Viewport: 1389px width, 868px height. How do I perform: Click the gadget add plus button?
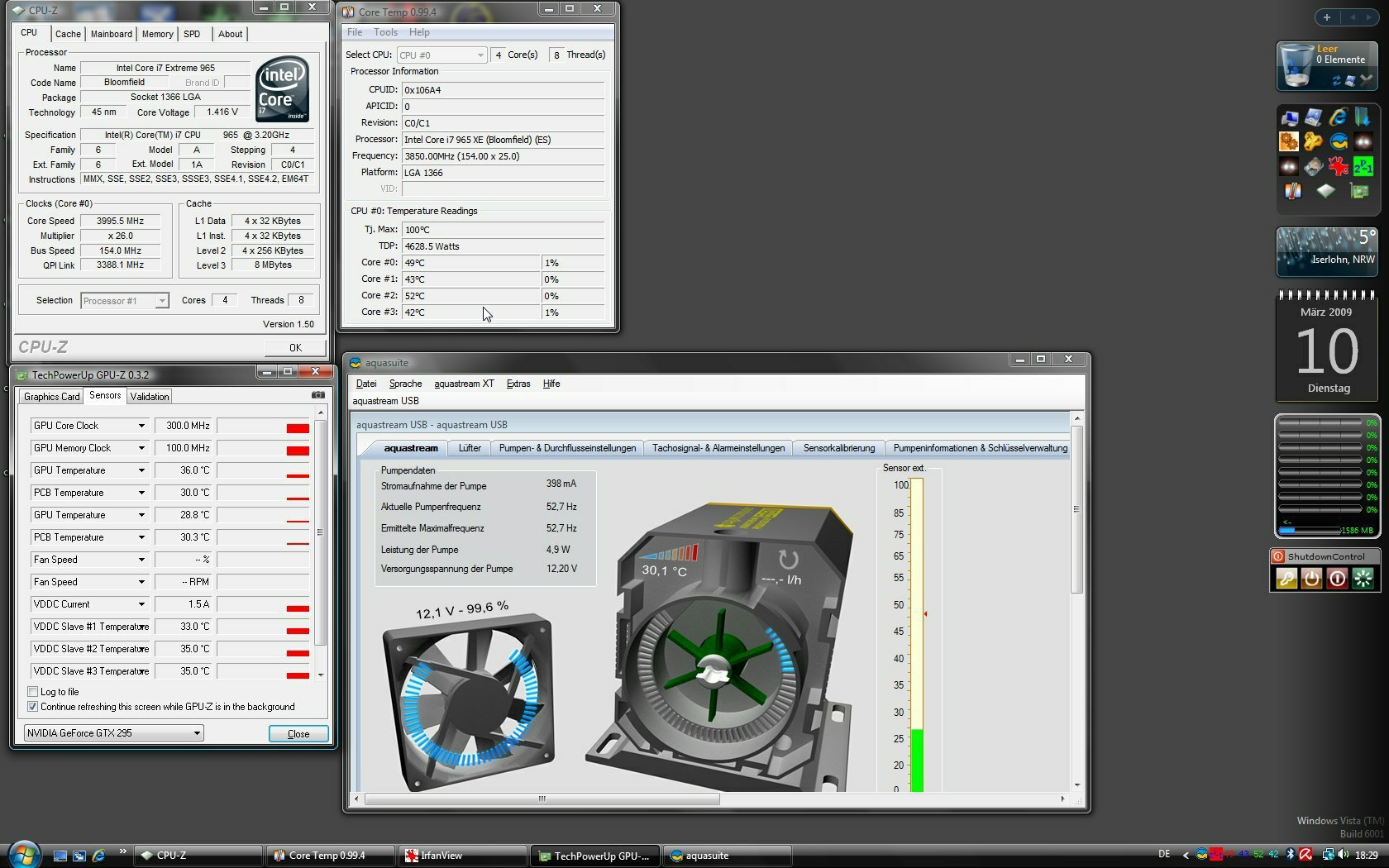coord(1327,17)
